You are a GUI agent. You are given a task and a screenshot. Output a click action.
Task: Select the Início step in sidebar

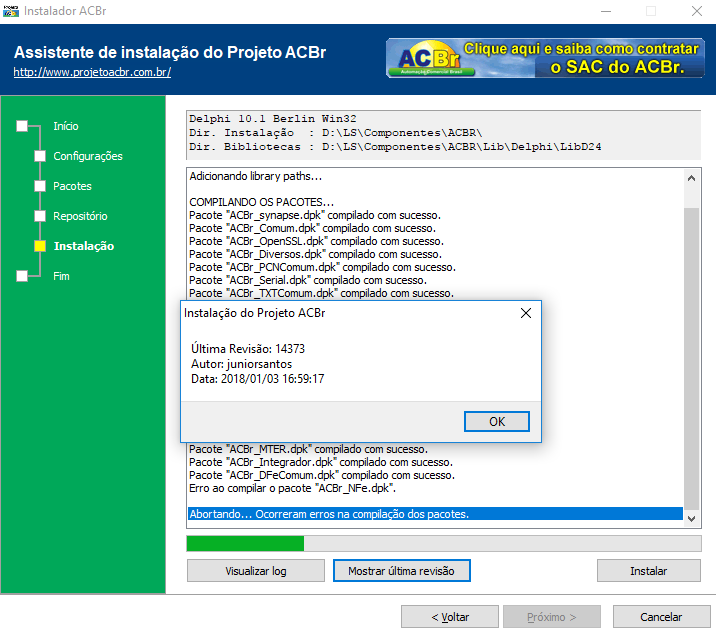[x=66, y=126]
